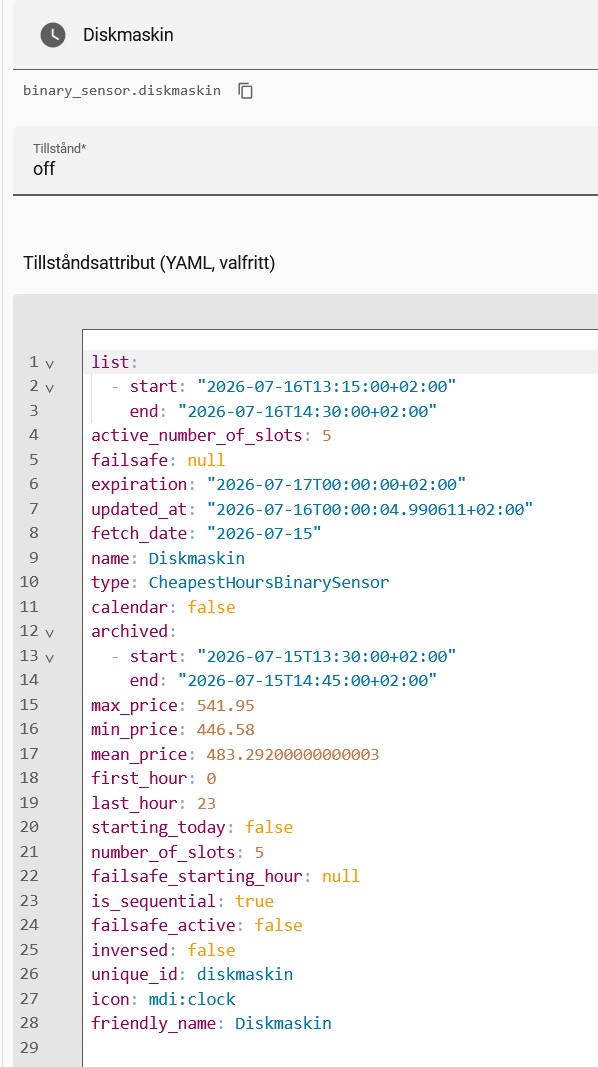Click the Tillståndsattribut YAML heading label
This screenshot has height=1067, width=598.
[x=149, y=263]
